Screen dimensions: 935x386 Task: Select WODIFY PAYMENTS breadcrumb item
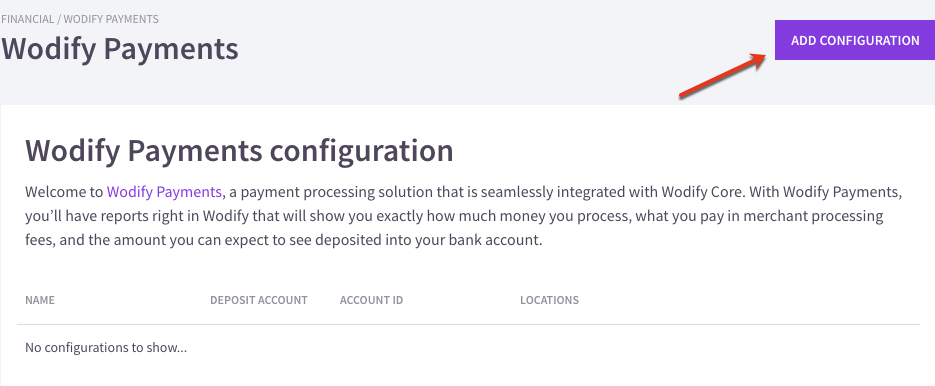(111, 19)
